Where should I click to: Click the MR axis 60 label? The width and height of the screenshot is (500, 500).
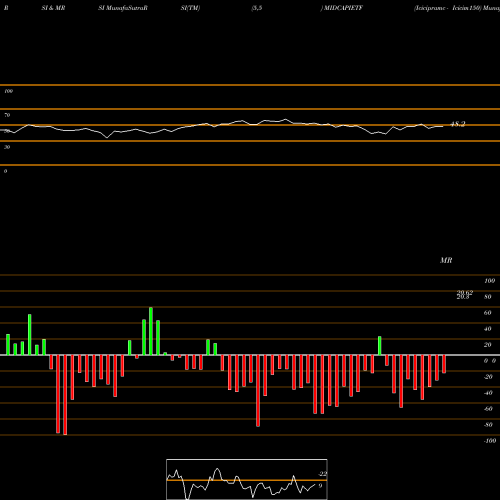487,313
